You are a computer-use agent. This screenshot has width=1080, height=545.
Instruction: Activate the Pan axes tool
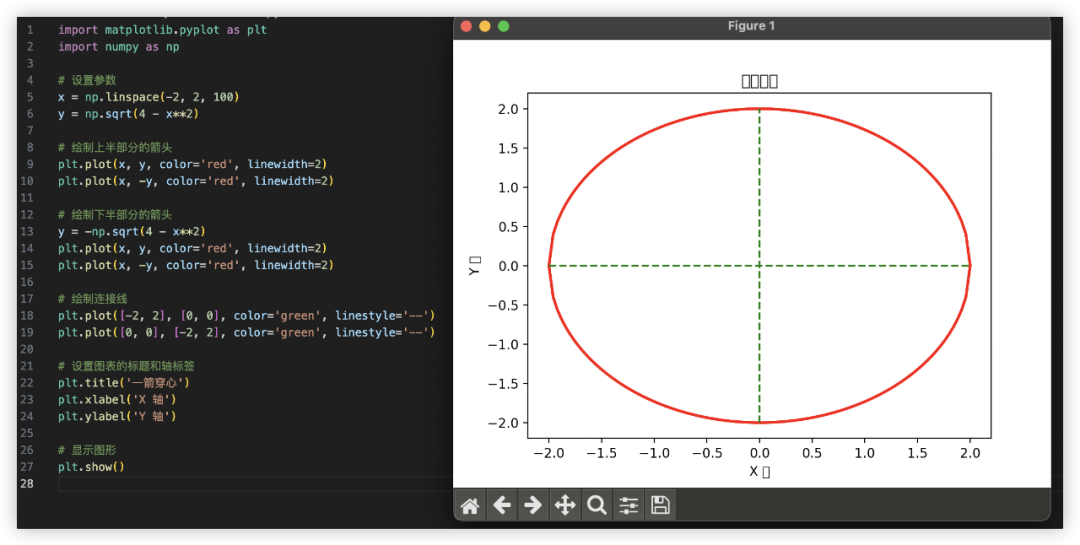pyautogui.click(x=565, y=506)
